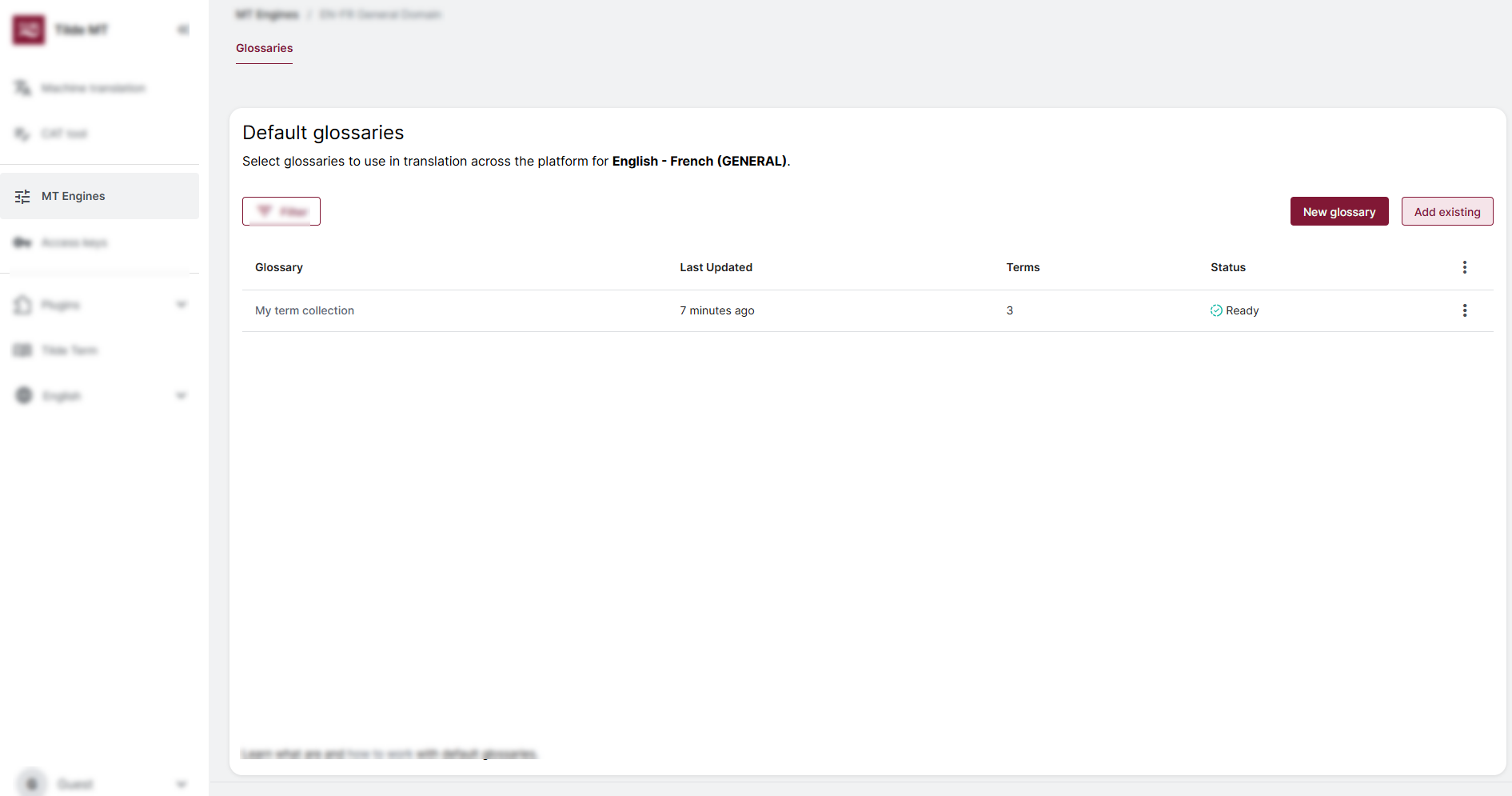Open kebab menu for My term collection row

coord(1465,310)
